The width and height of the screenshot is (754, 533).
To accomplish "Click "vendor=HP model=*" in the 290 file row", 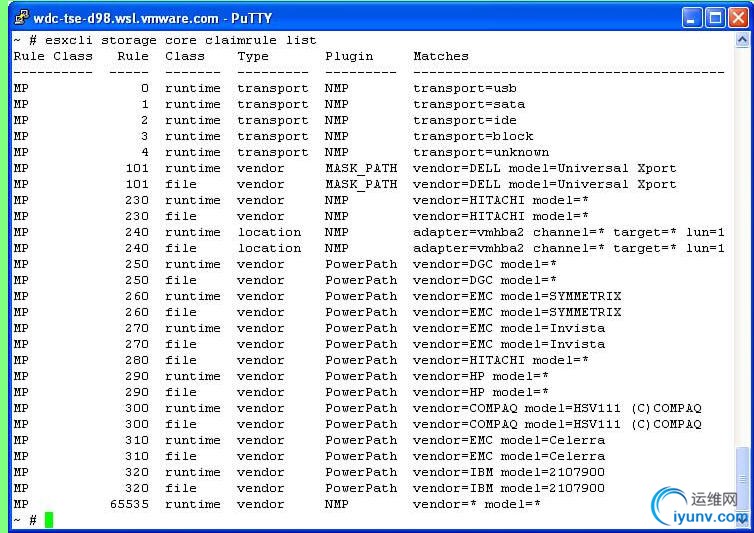I will point(481,392).
